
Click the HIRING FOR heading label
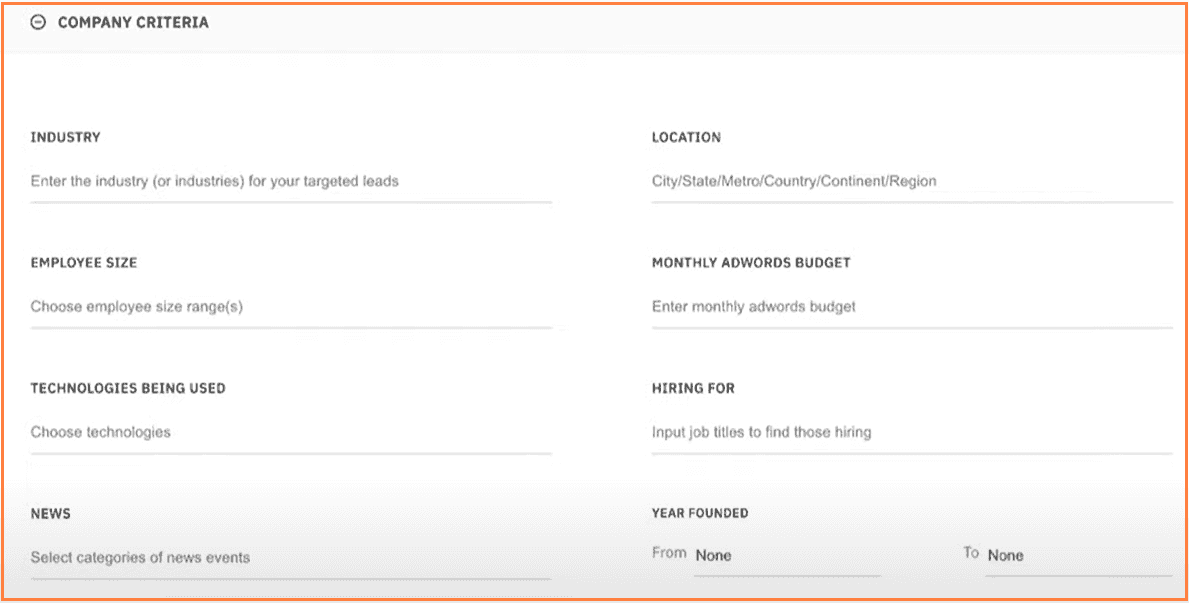(693, 388)
